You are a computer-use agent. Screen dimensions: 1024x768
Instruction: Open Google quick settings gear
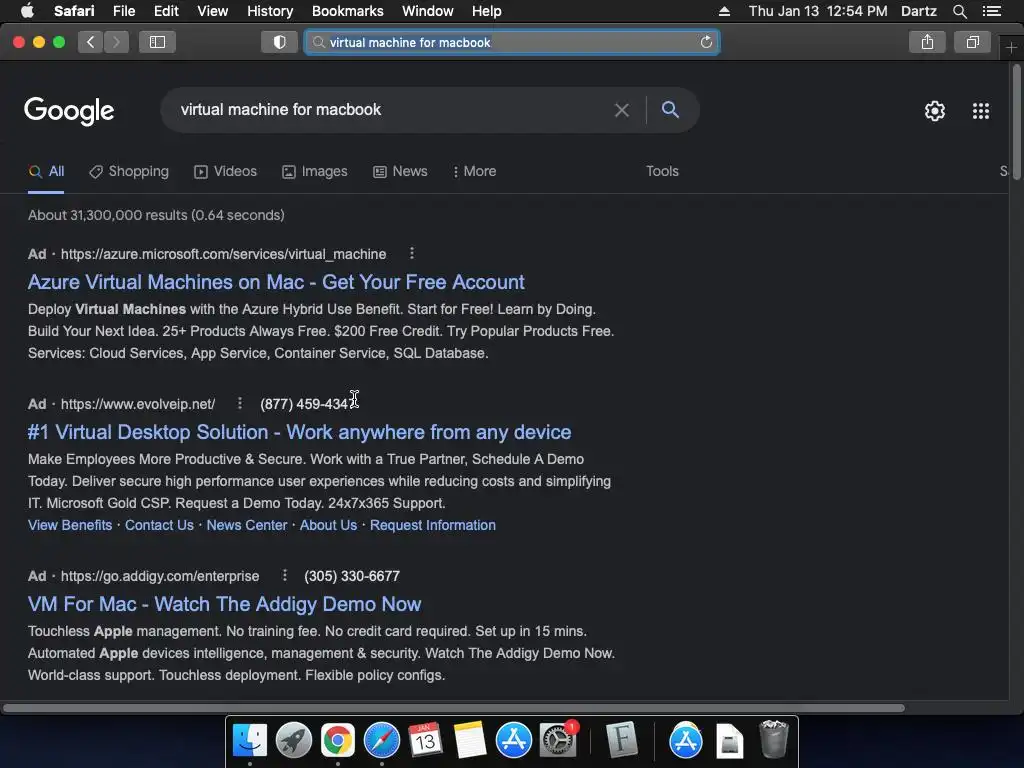[x=935, y=111]
